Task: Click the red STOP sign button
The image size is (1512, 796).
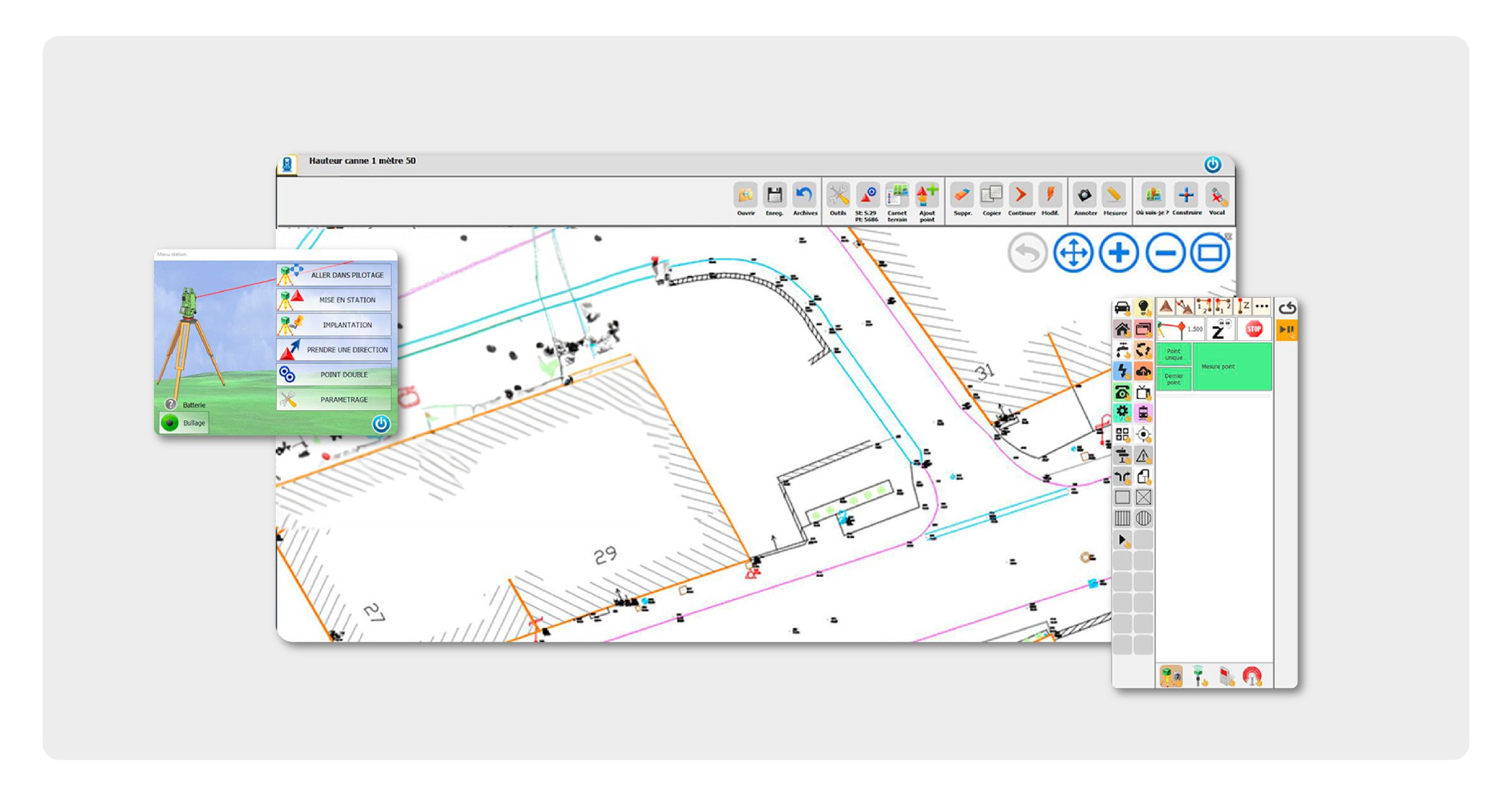Action: pos(1253,330)
